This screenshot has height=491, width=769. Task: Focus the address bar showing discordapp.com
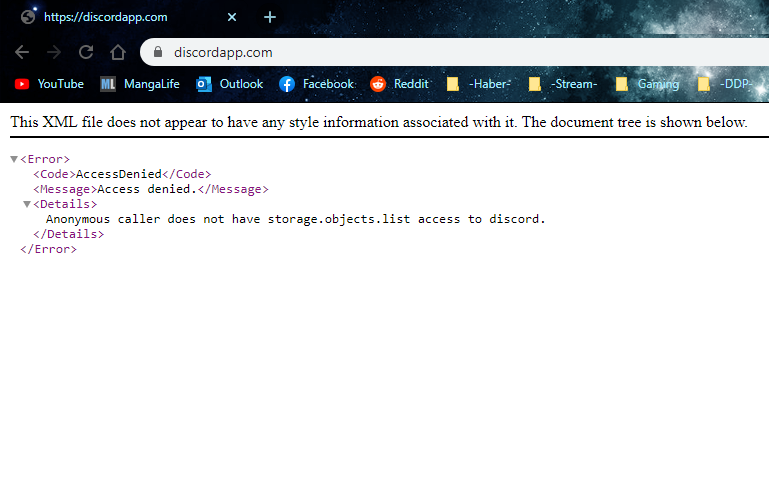point(456,52)
